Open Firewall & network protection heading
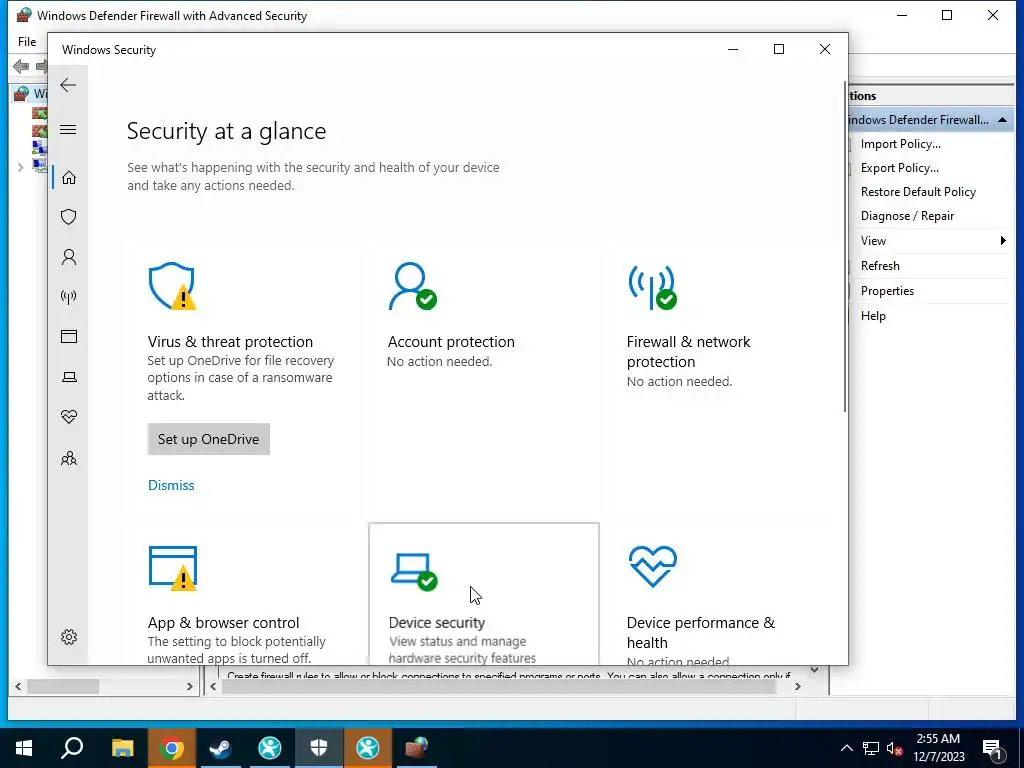This screenshot has width=1024, height=768. click(x=688, y=351)
